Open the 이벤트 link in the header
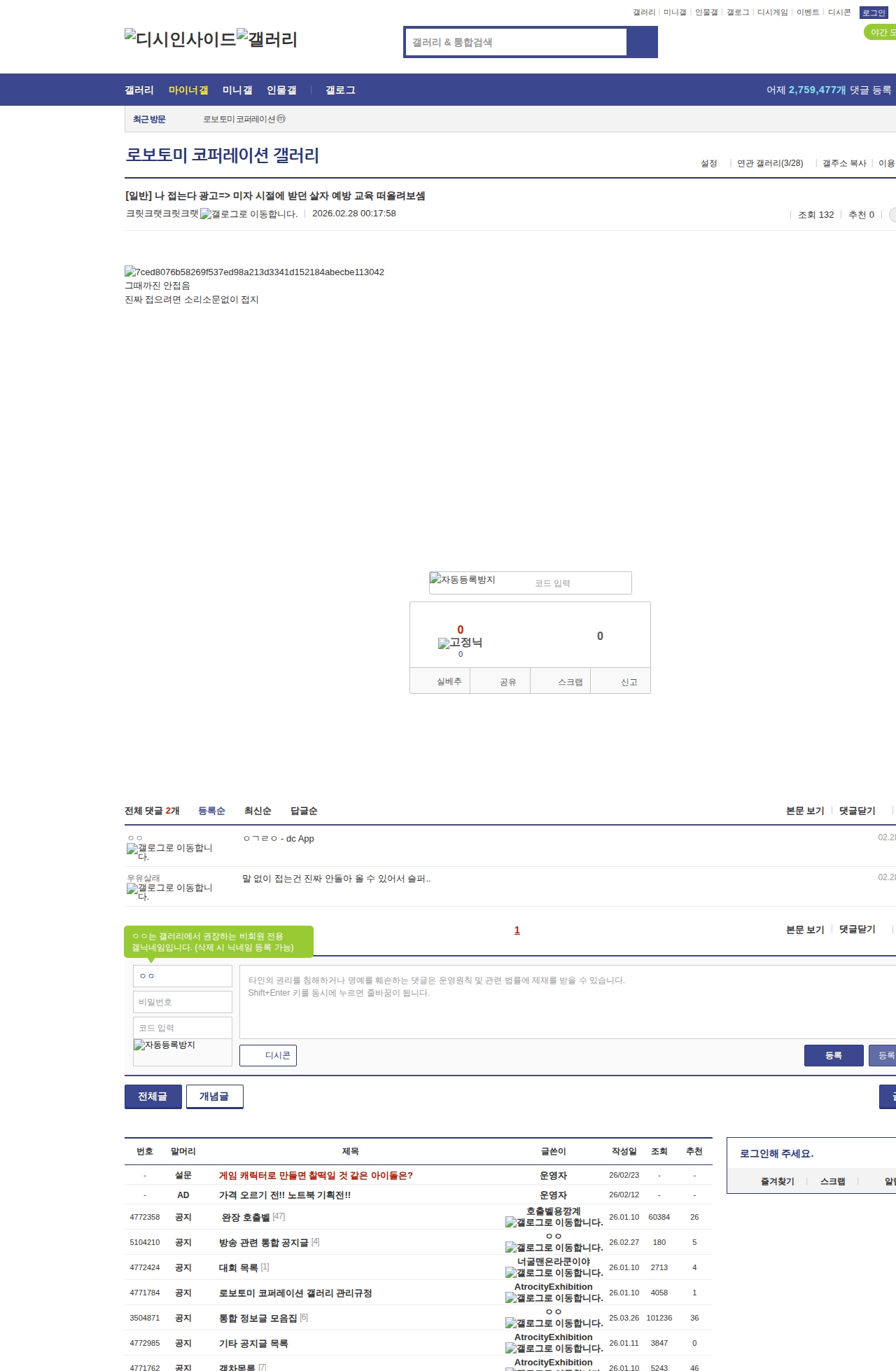Viewport: 896px width, 1371px height. (x=808, y=13)
